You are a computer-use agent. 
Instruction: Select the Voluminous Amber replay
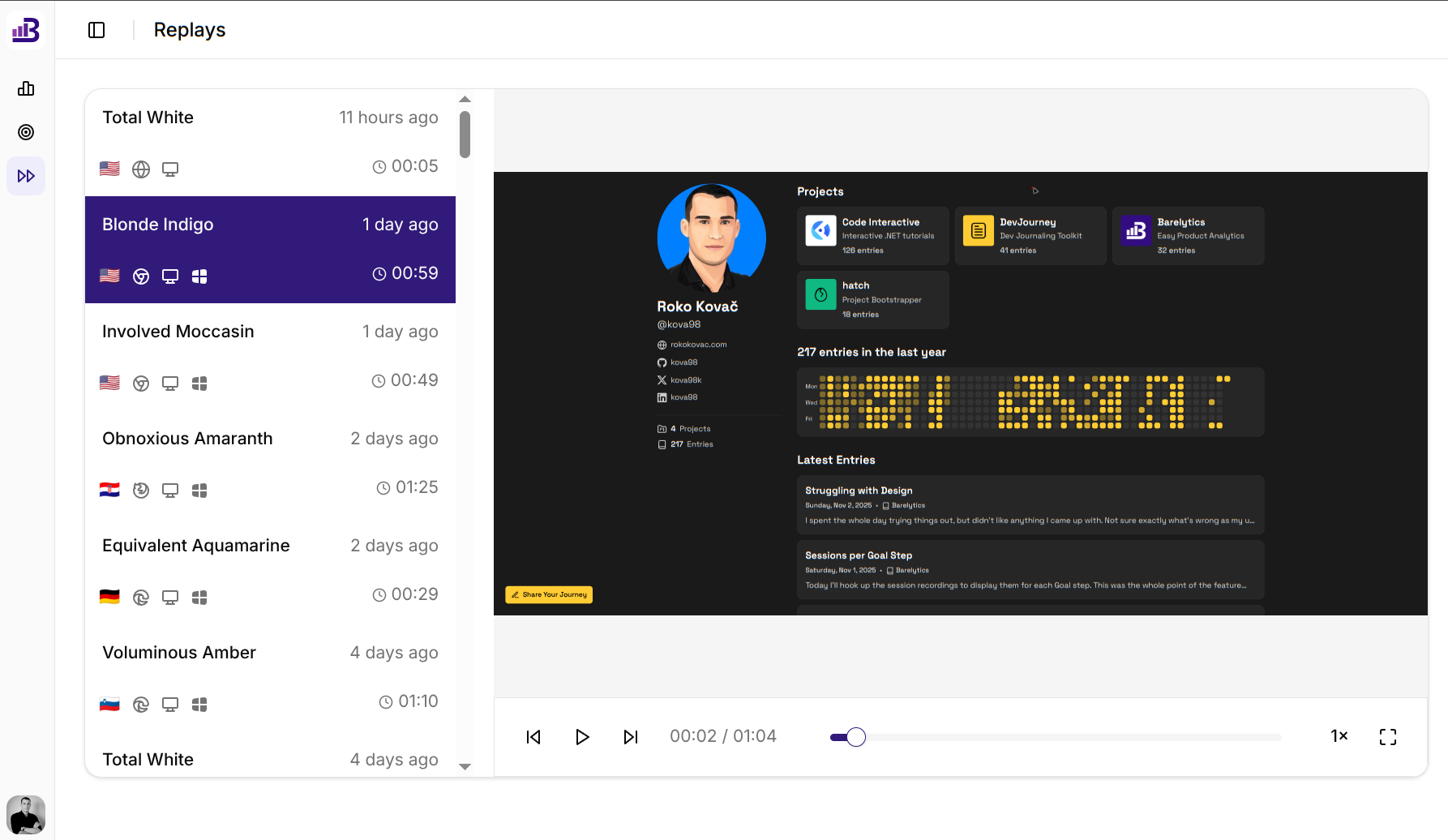point(270,678)
